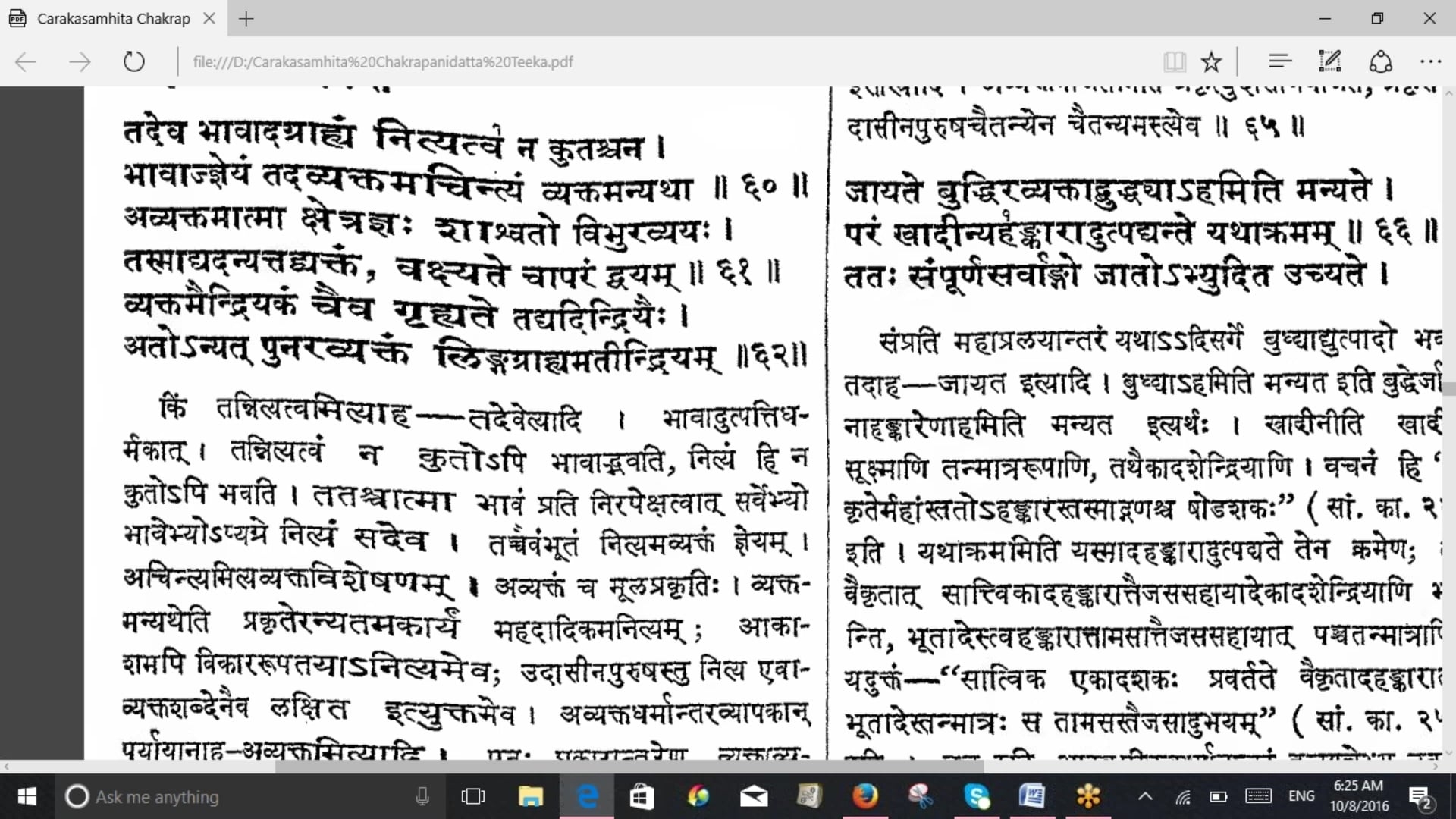The width and height of the screenshot is (1456, 819).
Task: Add page to favorites star
Action: point(1212,61)
